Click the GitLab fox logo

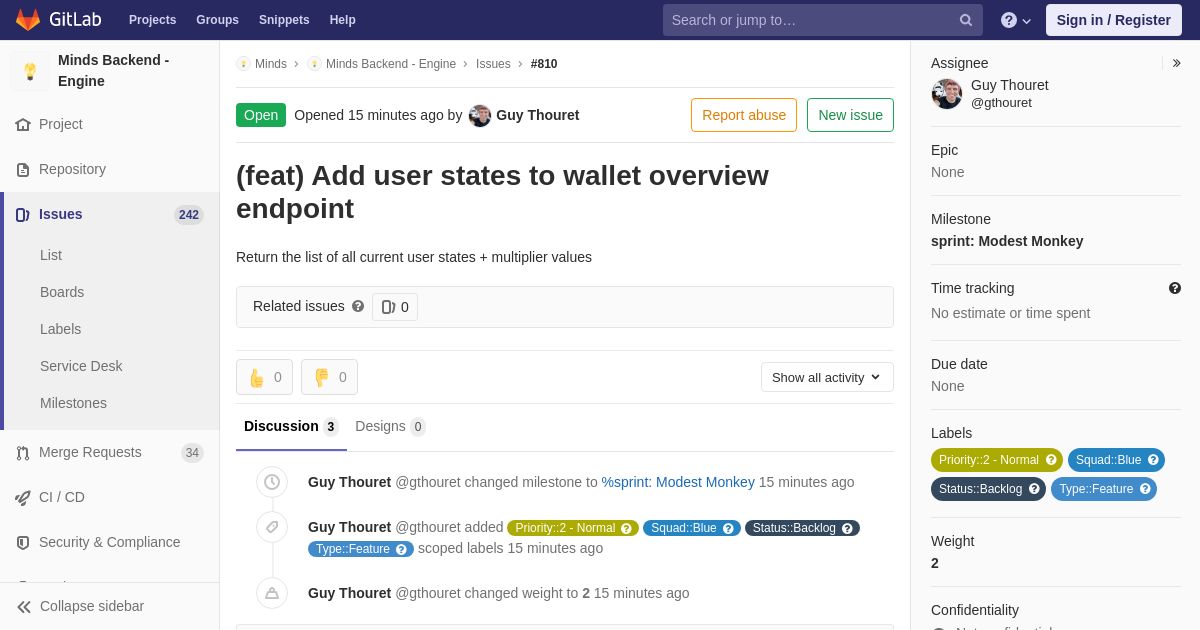pos(28,20)
